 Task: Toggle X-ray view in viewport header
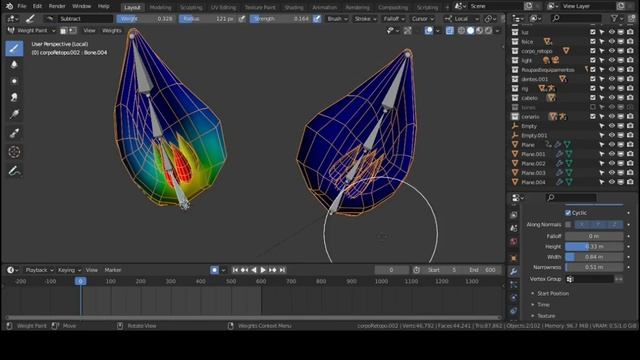[x=449, y=31]
